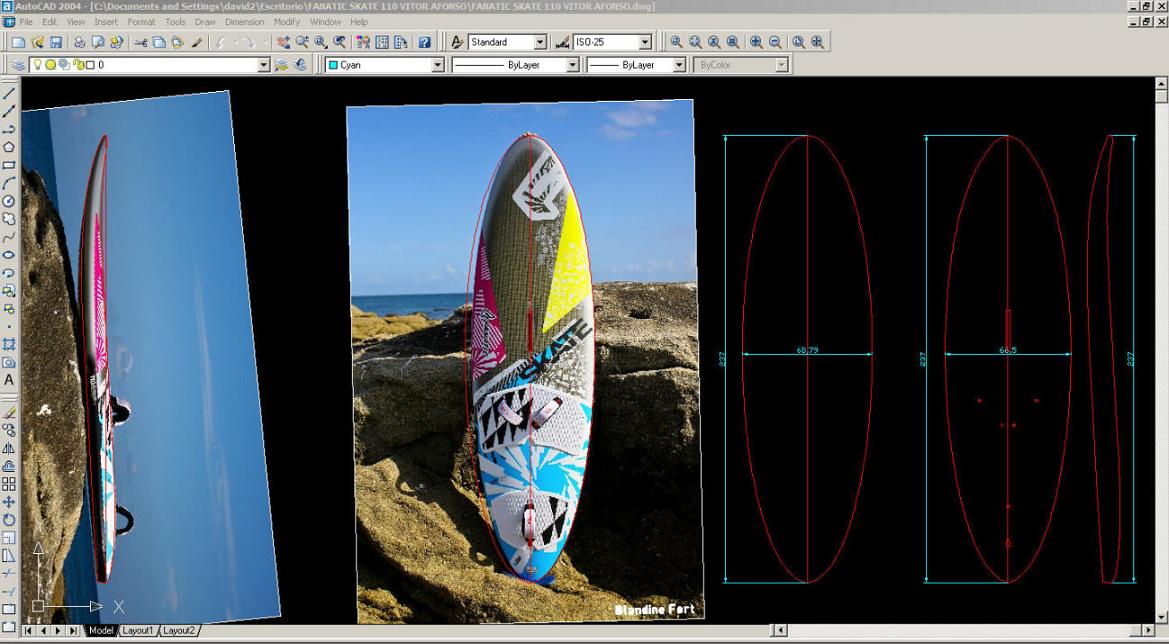Open the Standard text style dropdown
1169x644 pixels.
pyautogui.click(x=541, y=42)
